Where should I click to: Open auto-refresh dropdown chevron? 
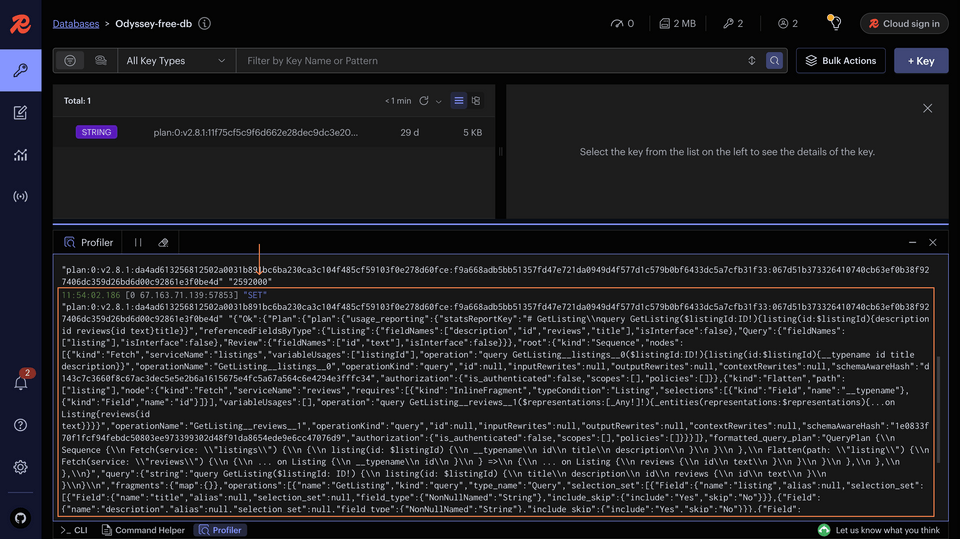click(438, 102)
